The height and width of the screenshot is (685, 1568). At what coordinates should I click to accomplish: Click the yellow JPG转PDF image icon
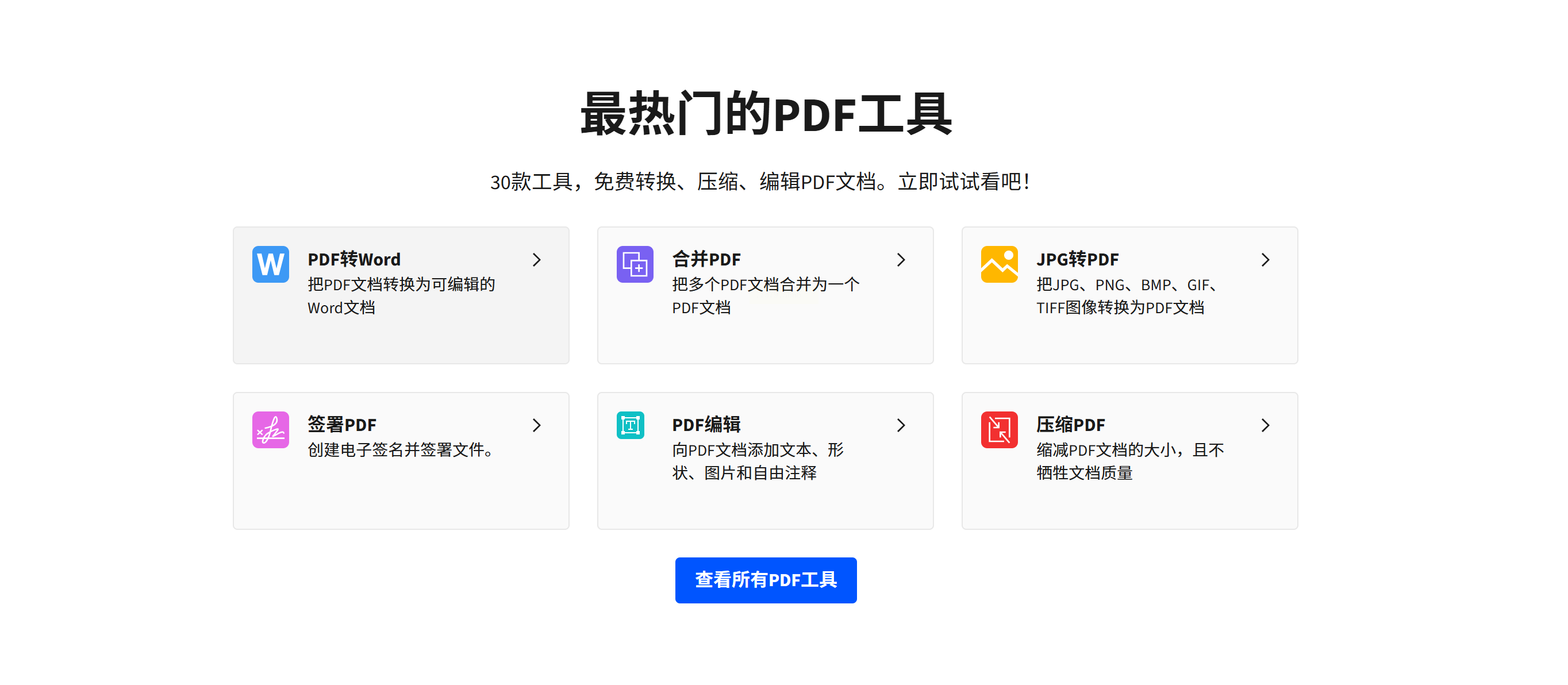pyautogui.click(x=999, y=264)
